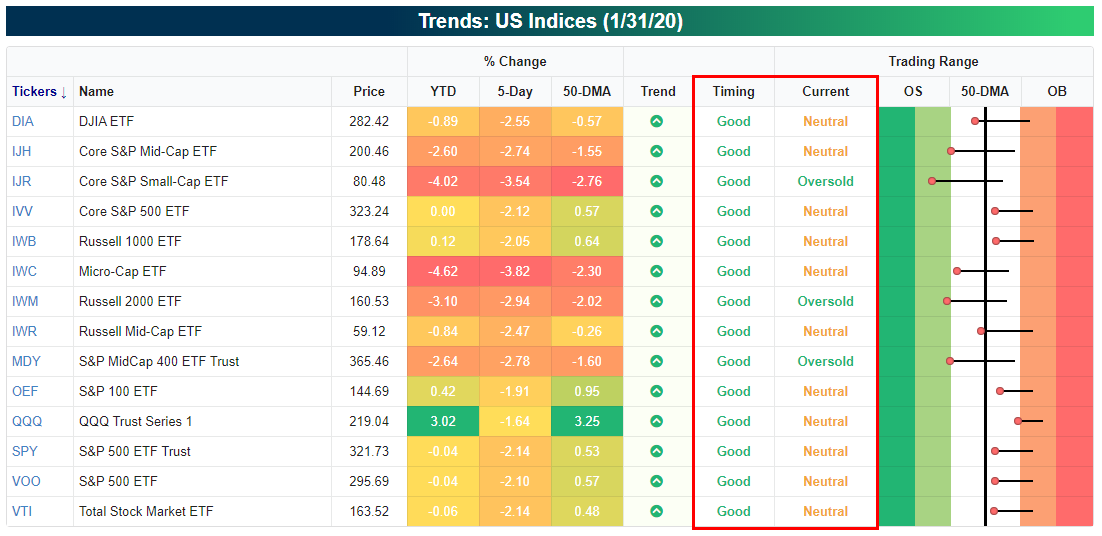The height and width of the screenshot is (536, 1102).
Task: Open the IJH ticker link
Action: tap(21, 151)
